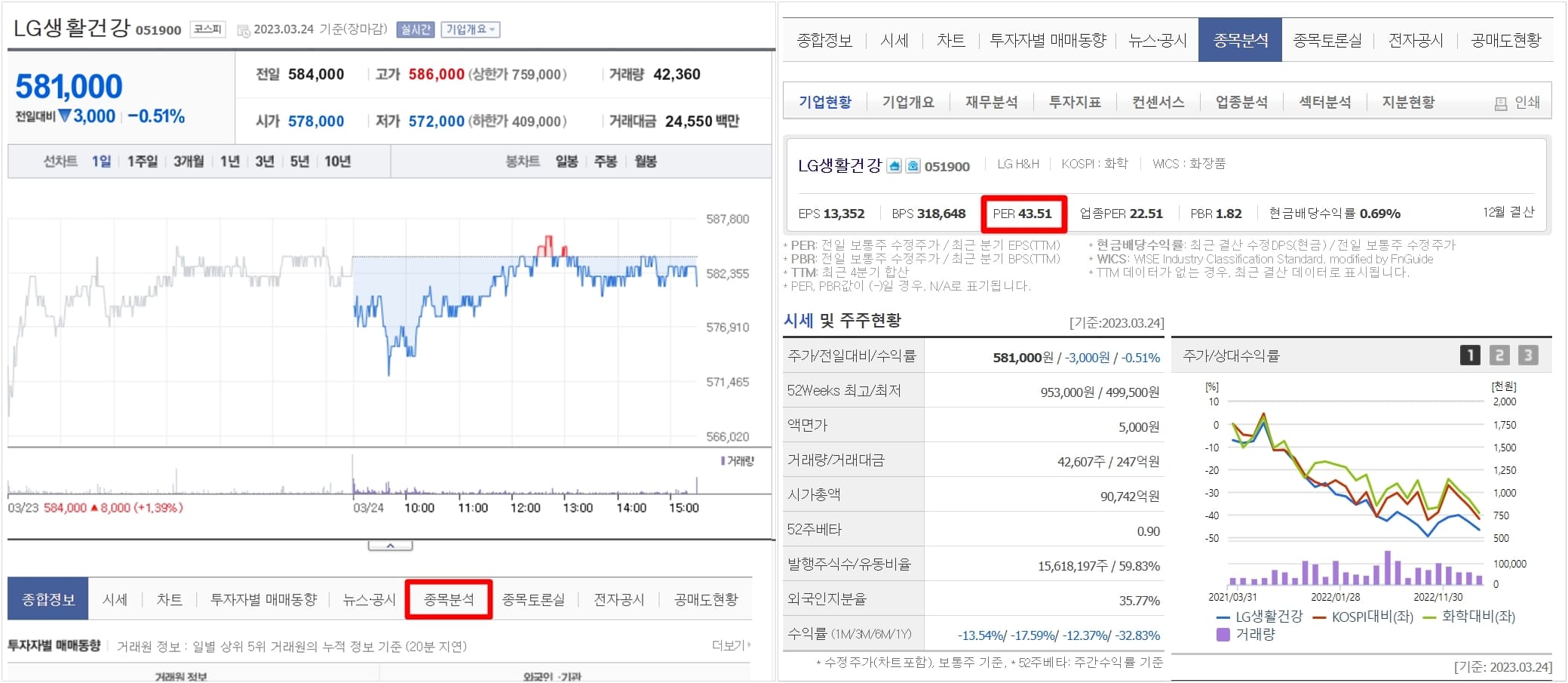Screen dimensions: 1568x683
Task: Click the purple 거래량 legend in relative return chart
Action: (x=1246, y=635)
